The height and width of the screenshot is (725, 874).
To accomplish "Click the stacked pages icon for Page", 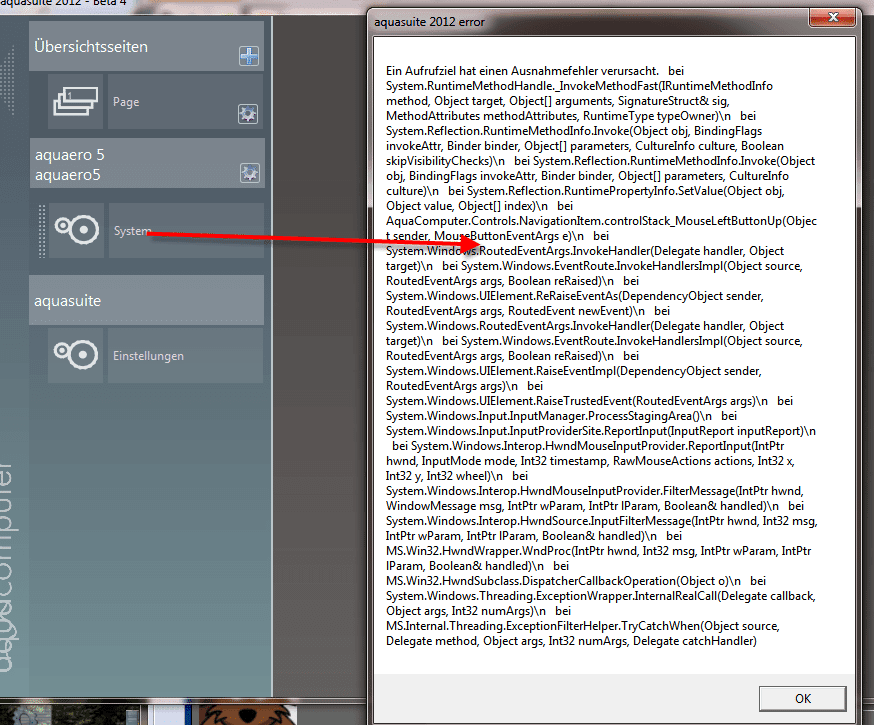I will 75,101.
